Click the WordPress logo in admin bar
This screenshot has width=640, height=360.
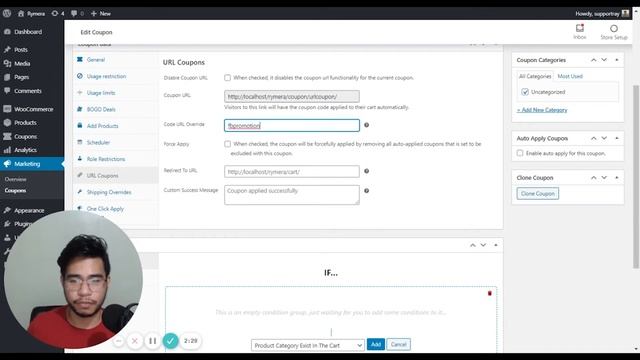coord(7,13)
